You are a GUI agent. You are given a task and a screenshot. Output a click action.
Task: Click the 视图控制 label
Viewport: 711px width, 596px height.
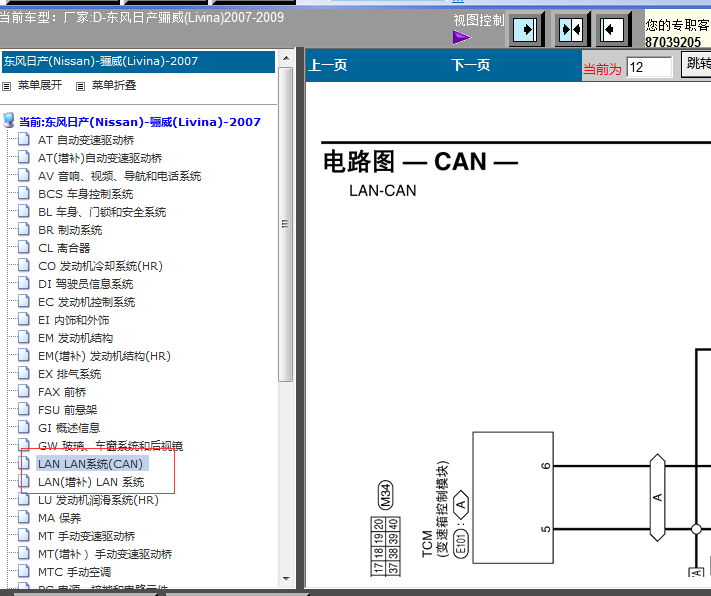(479, 20)
